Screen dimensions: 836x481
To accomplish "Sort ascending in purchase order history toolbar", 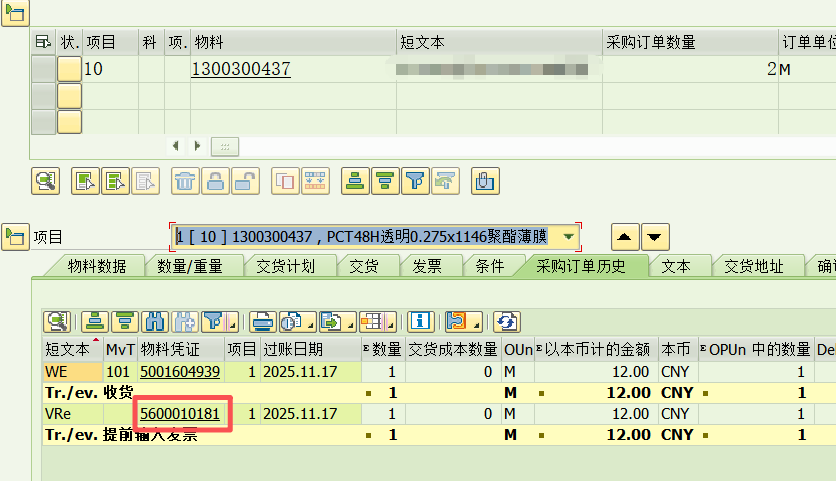I will pyautogui.click(x=95, y=322).
